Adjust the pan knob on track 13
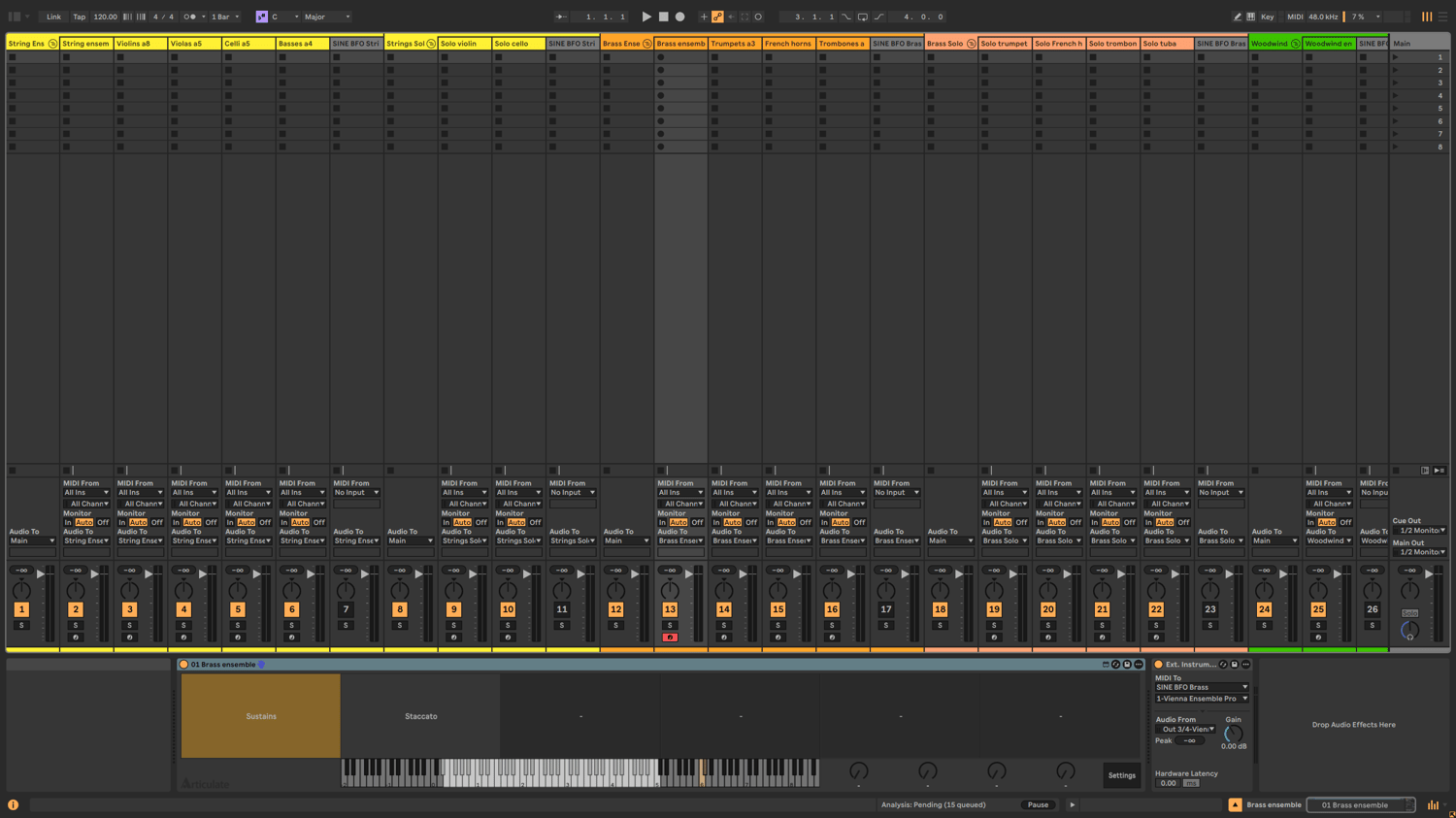This screenshot has width=1456, height=818. (x=670, y=591)
